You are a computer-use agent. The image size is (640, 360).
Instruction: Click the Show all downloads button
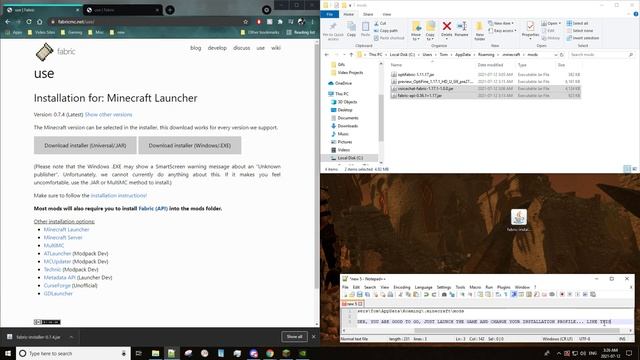coord(294,337)
